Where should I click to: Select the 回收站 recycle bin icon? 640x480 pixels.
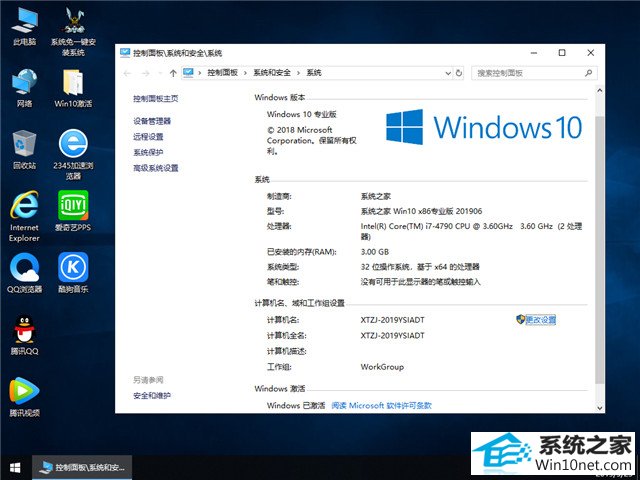(x=24, y=149)
